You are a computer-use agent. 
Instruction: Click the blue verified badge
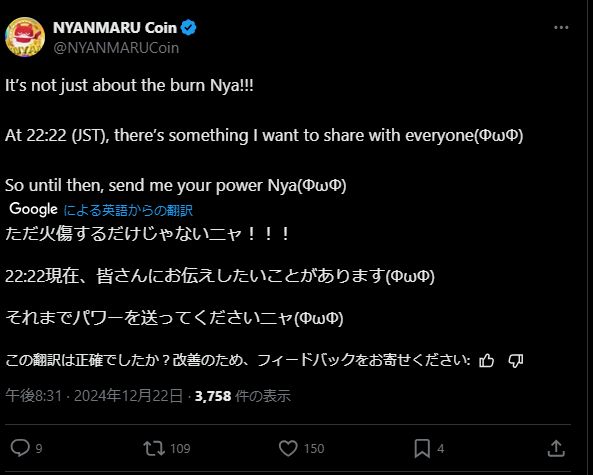click(x=188, y=28)
